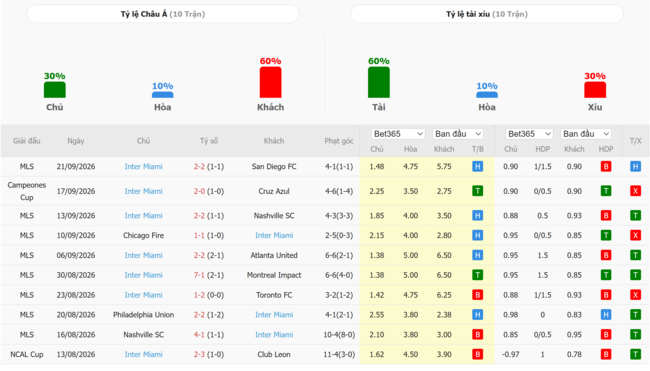Click red X T/X badge in Cruz Azul row
Image resolution: width=650 pixels, height=371 pixels.
(x=635, y=191)
